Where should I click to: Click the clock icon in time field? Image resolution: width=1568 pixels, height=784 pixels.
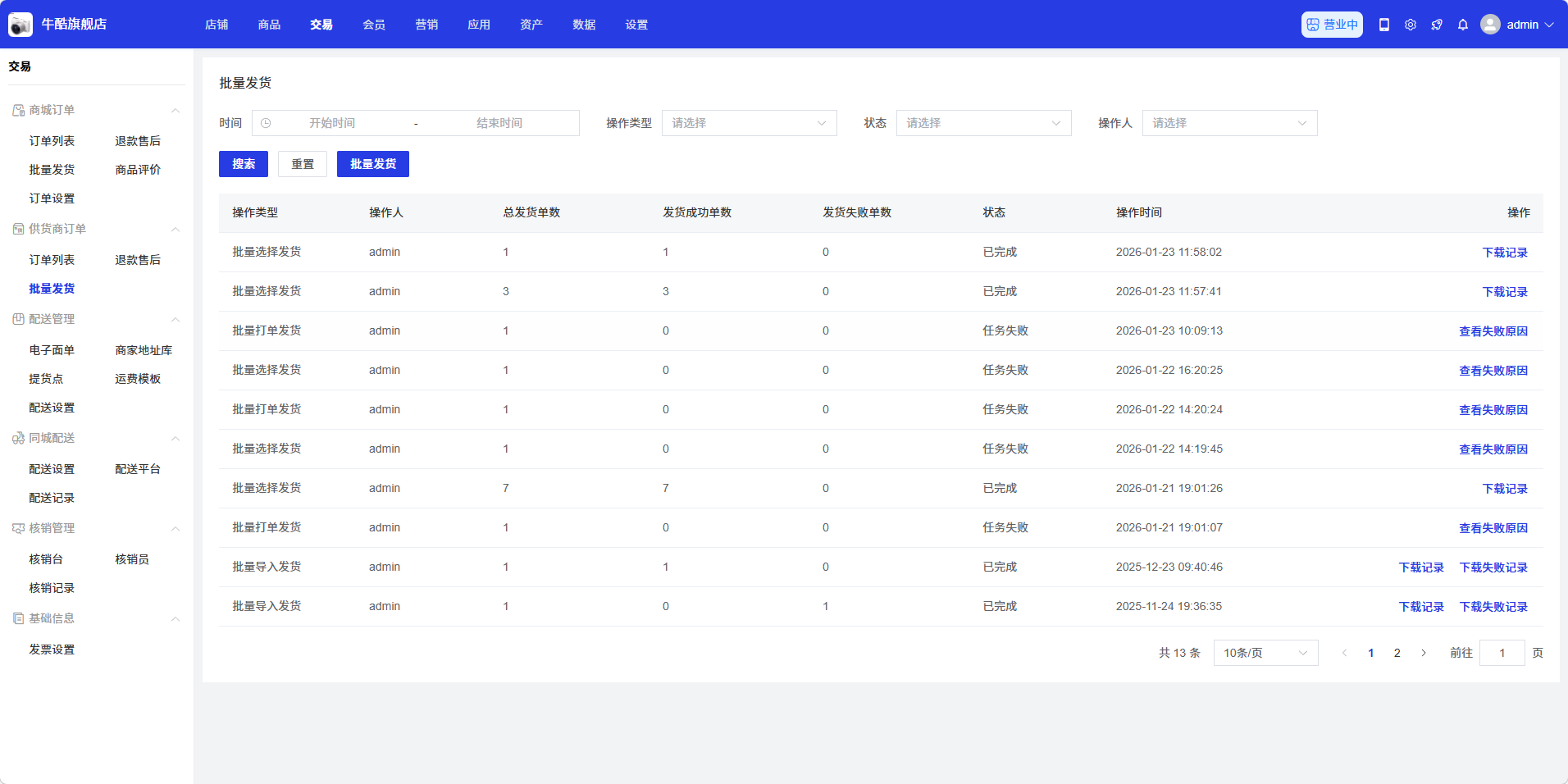point(266,123)
